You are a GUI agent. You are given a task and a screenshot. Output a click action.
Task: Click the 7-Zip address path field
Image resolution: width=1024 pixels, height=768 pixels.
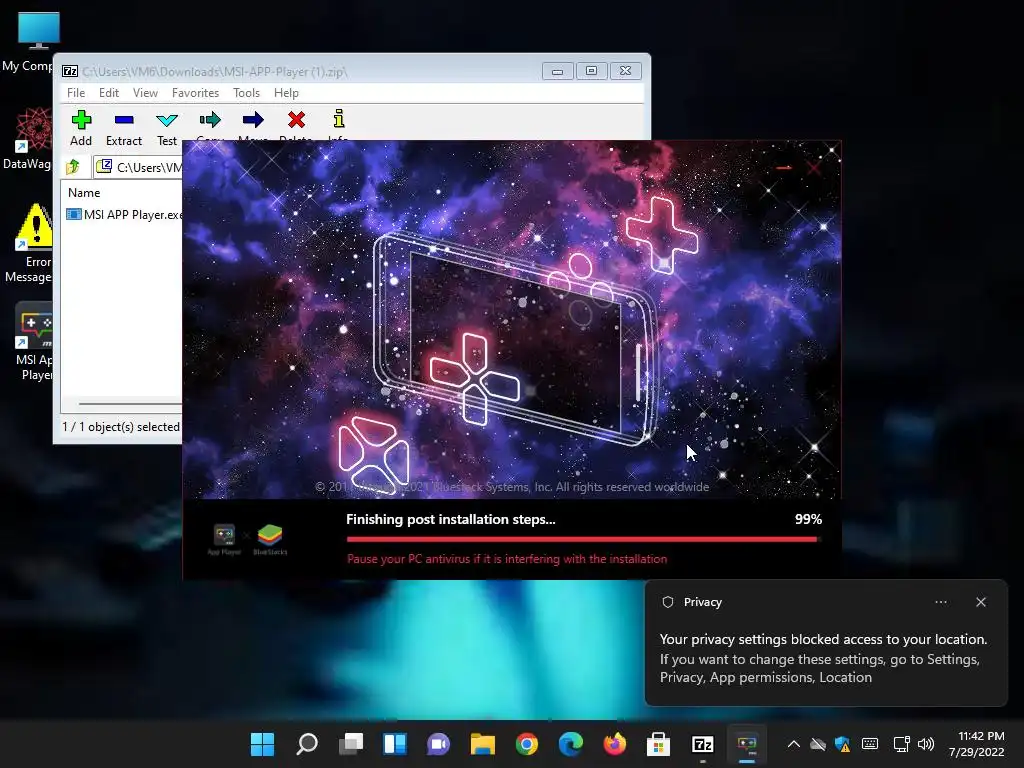point(138,167)
